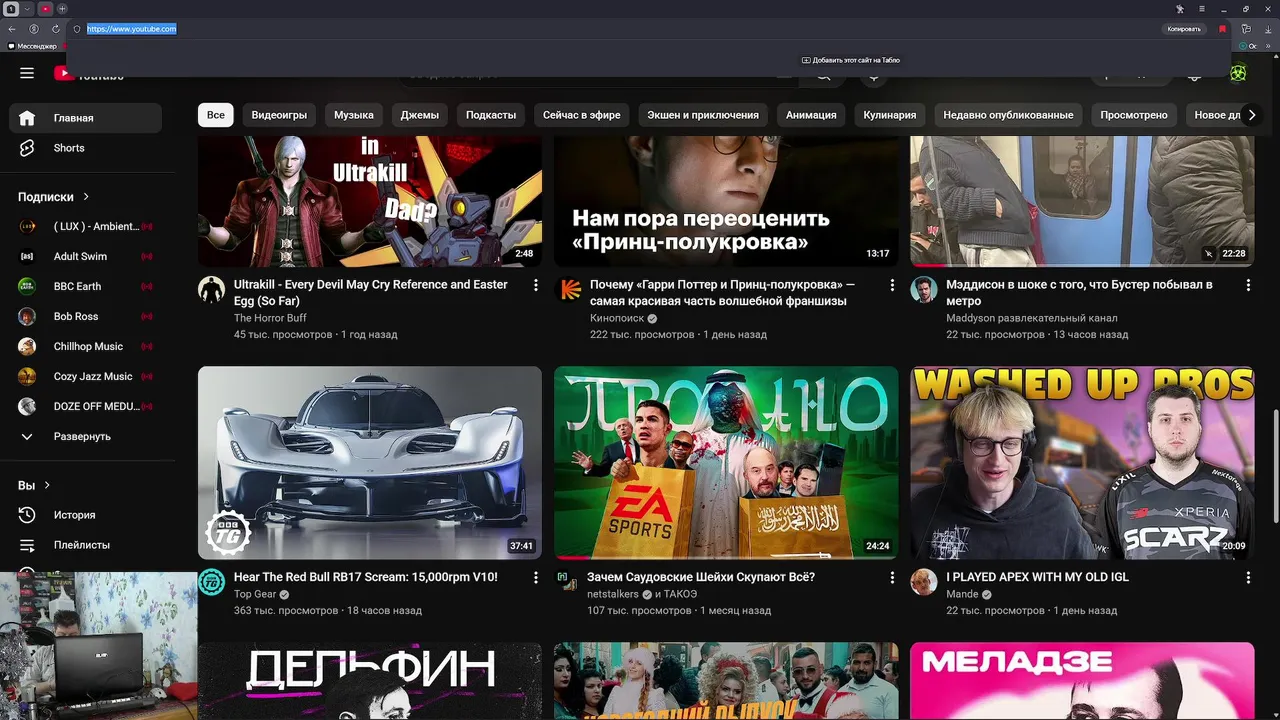Reload the page with the refresh icon
This screenshot has width=1280, height=720.
pos(55,29)
